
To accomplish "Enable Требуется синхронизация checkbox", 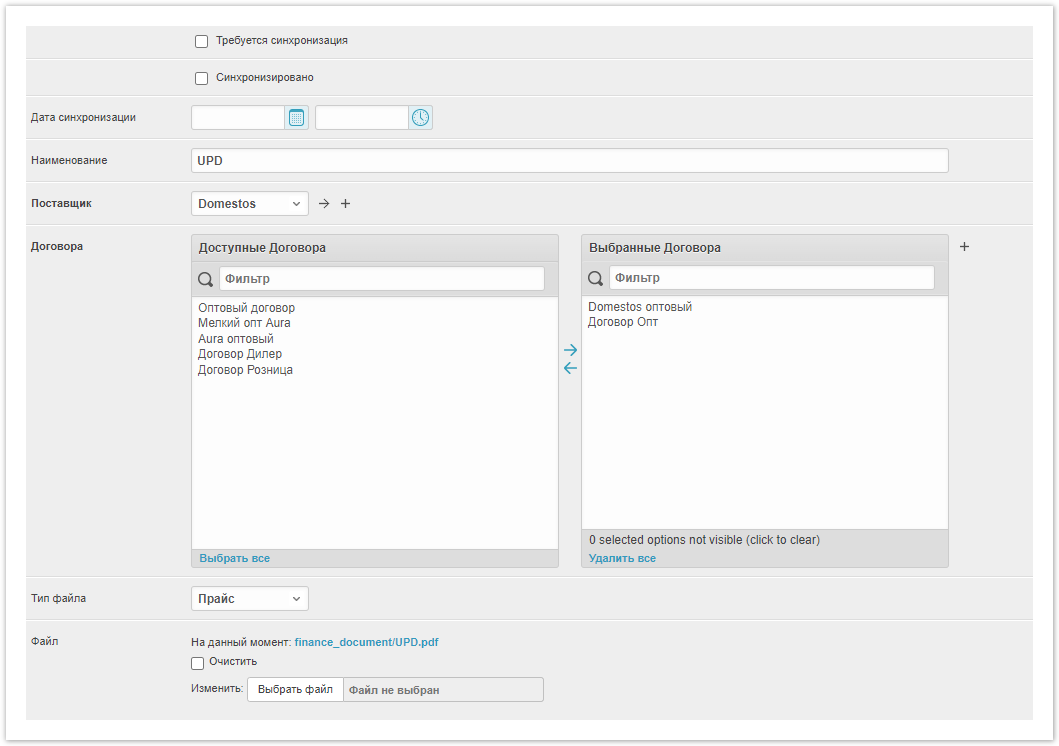I will click(201, 42).
